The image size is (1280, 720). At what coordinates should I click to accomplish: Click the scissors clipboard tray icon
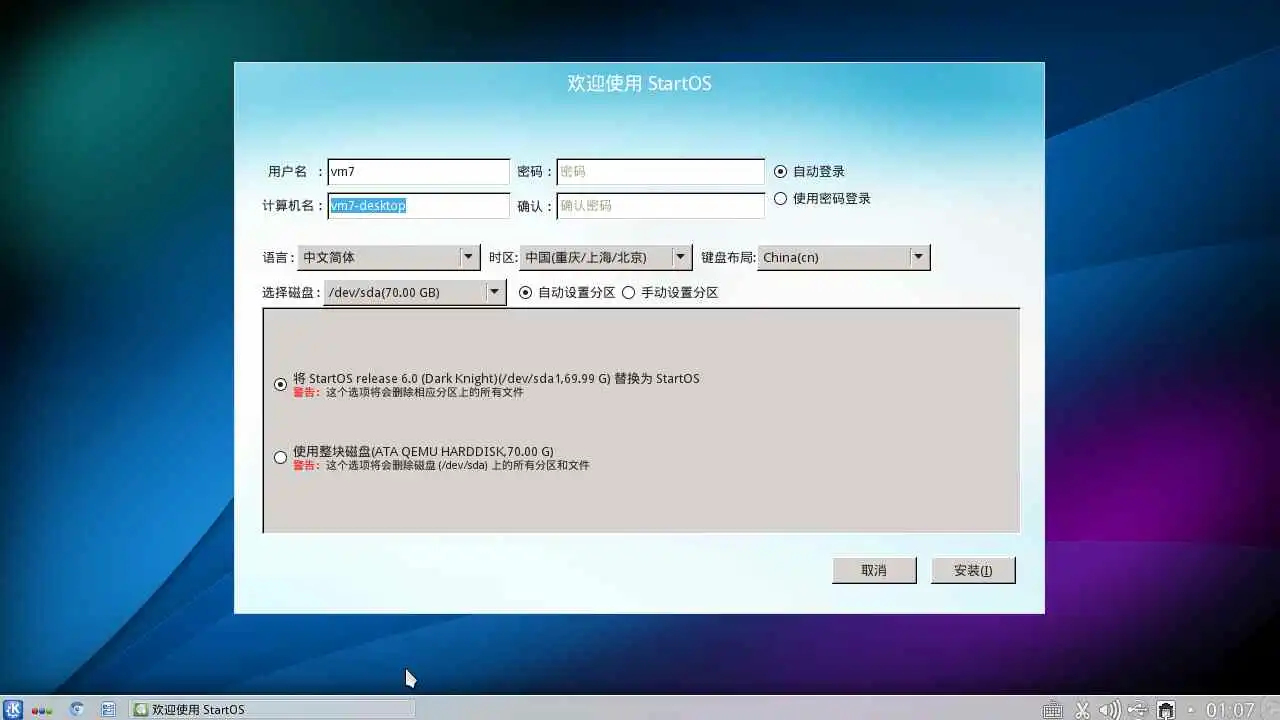[x=1082, y=710]
